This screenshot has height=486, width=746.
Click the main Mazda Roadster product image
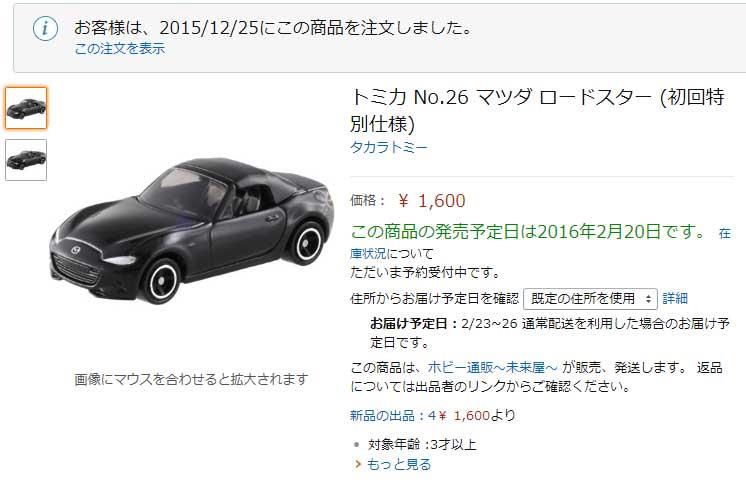[191, 231]
